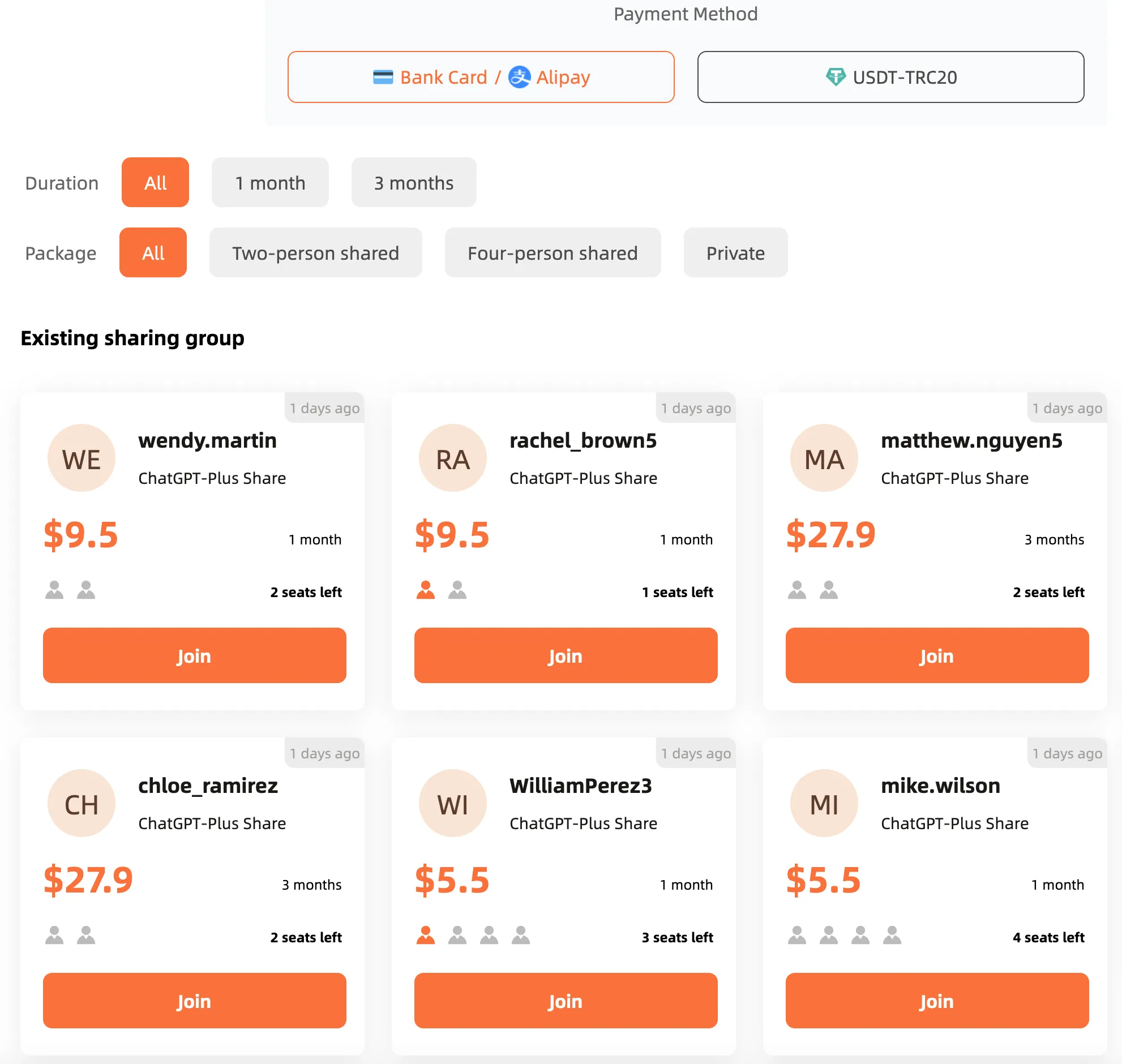
Task: Click the MI avatar on mike.wilson's card
Action: point(824,803)
